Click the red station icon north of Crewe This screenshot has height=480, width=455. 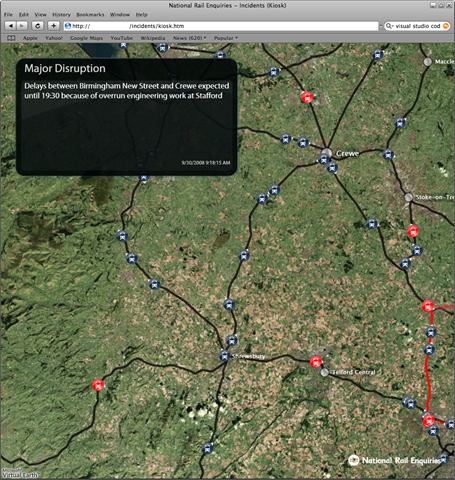point(307,97)
